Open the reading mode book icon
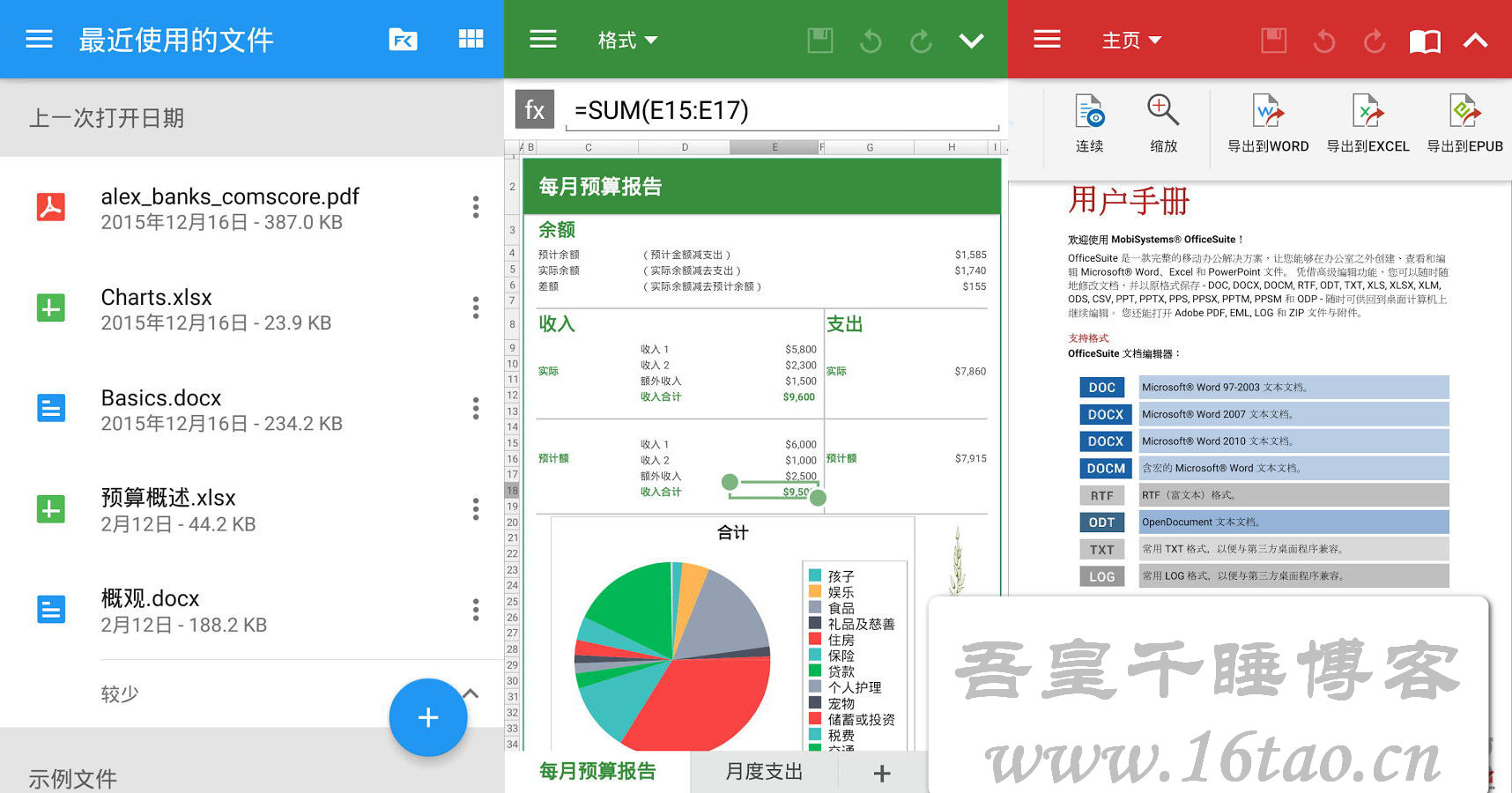This screenshot has width=1512, height=793. click(x=1425, y=41)
